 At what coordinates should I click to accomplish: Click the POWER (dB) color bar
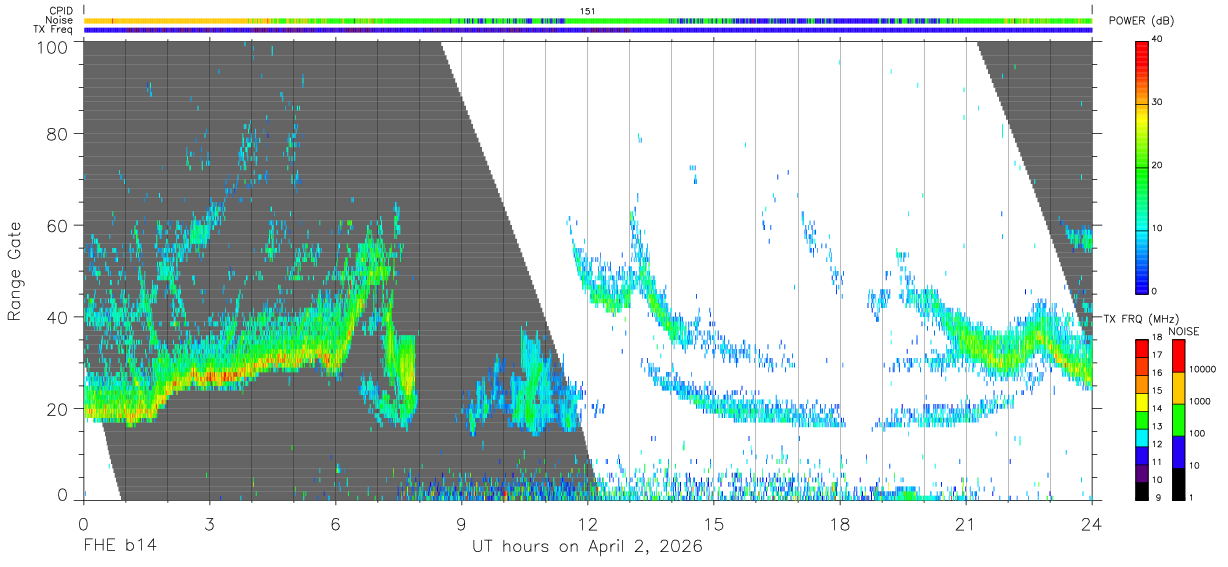click(x=1141, y=166)
